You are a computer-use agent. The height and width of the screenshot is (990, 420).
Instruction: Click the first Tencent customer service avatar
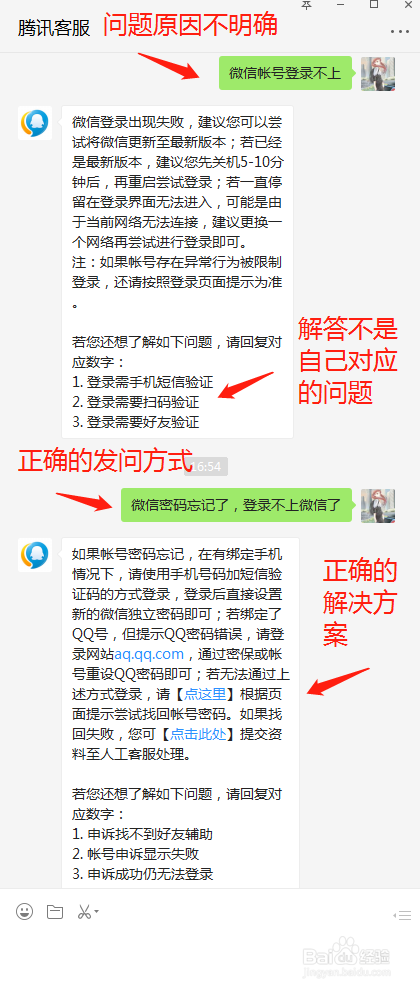pyautogui.click(x=35, y=123)
